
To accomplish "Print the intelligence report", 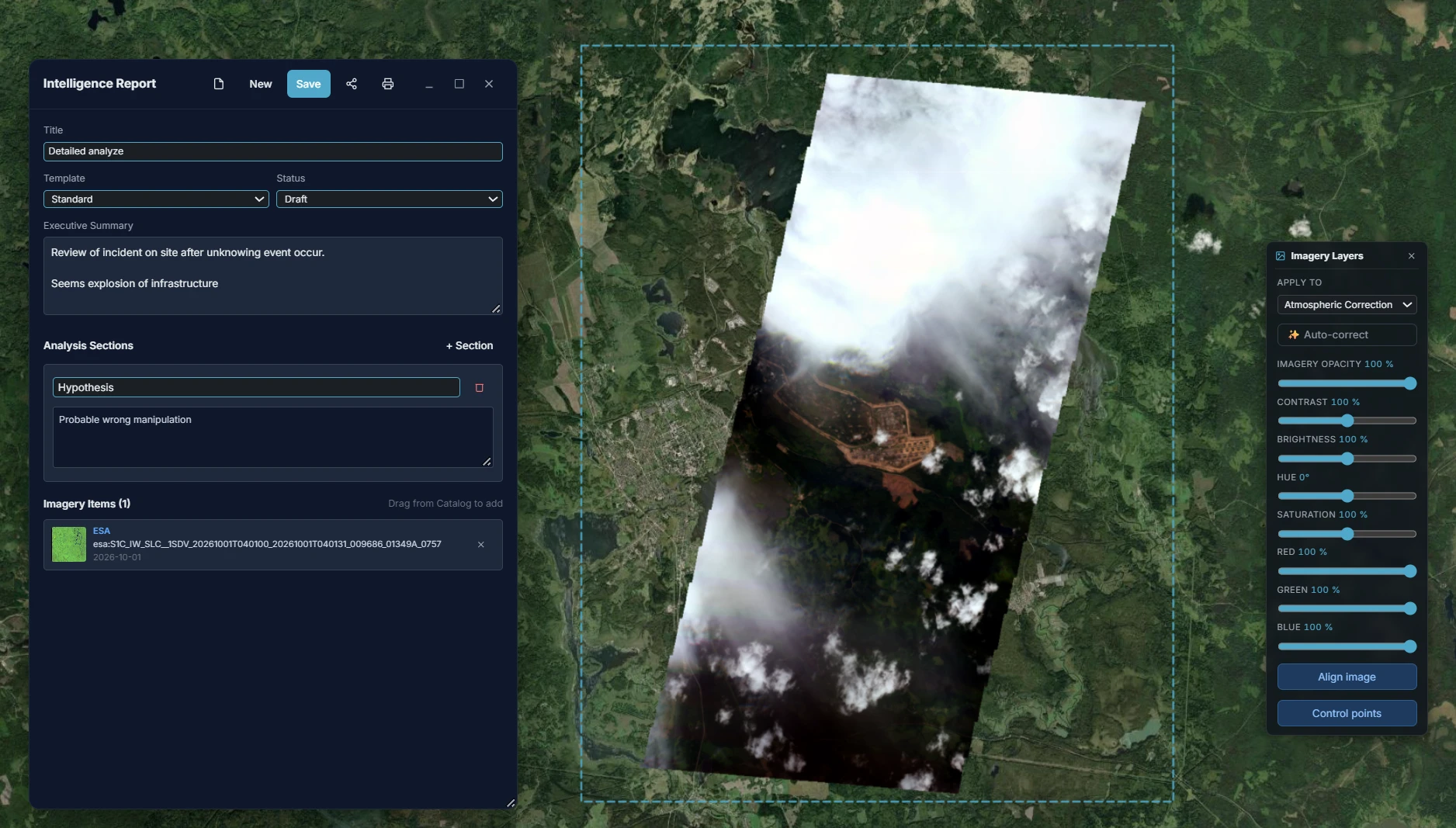I will (x=388, y=84).
